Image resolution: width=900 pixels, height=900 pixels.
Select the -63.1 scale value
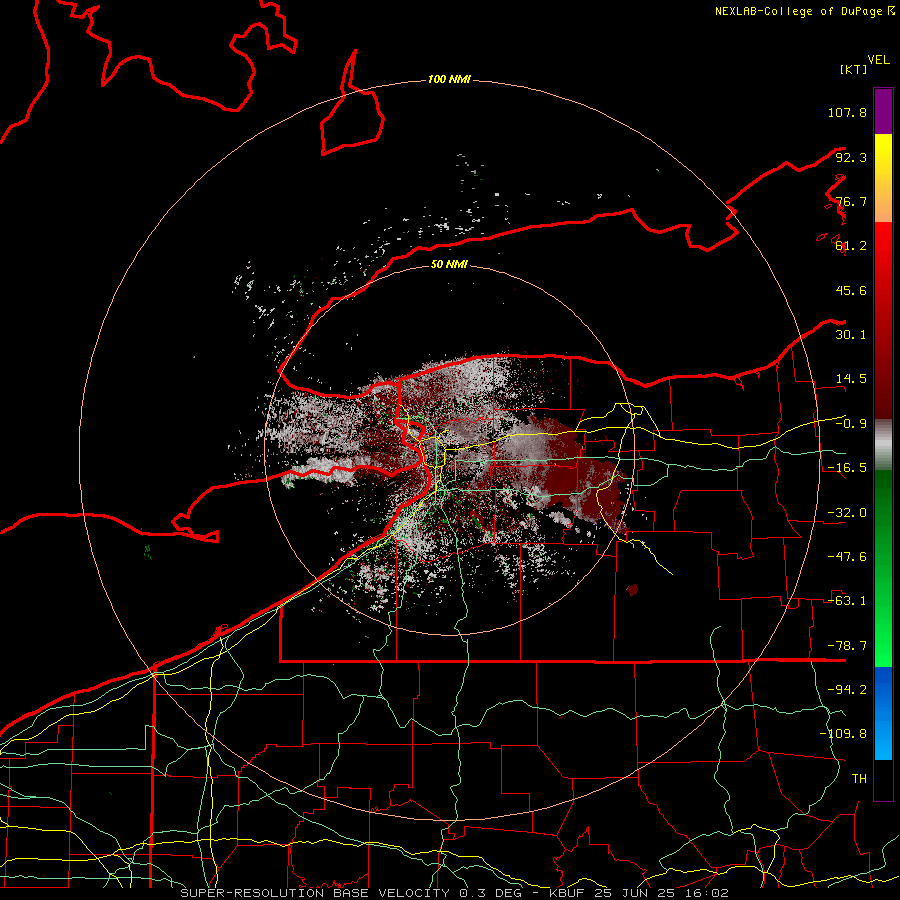point(847,601)
